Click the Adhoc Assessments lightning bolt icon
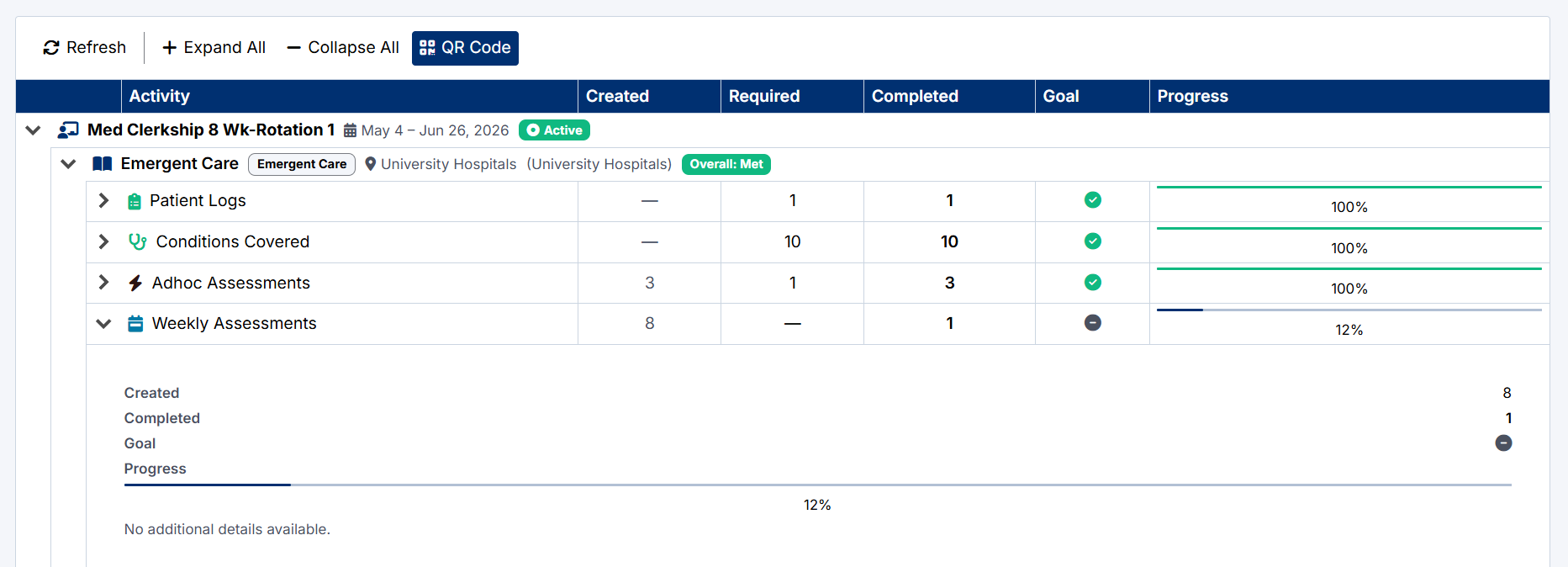The image size is (1568, 567). (135, 283)
